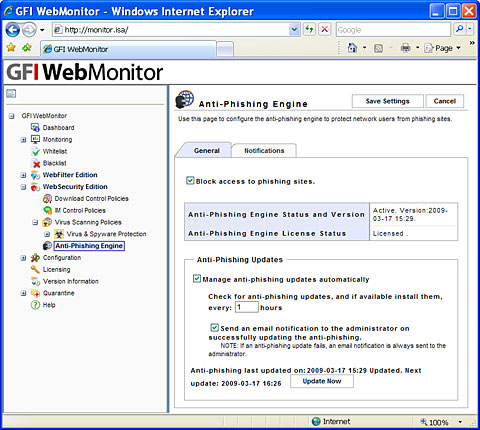Screen dimensions: 480x430
Task: Toggle Send an email notification checkbox
Action: click(215, 327)
